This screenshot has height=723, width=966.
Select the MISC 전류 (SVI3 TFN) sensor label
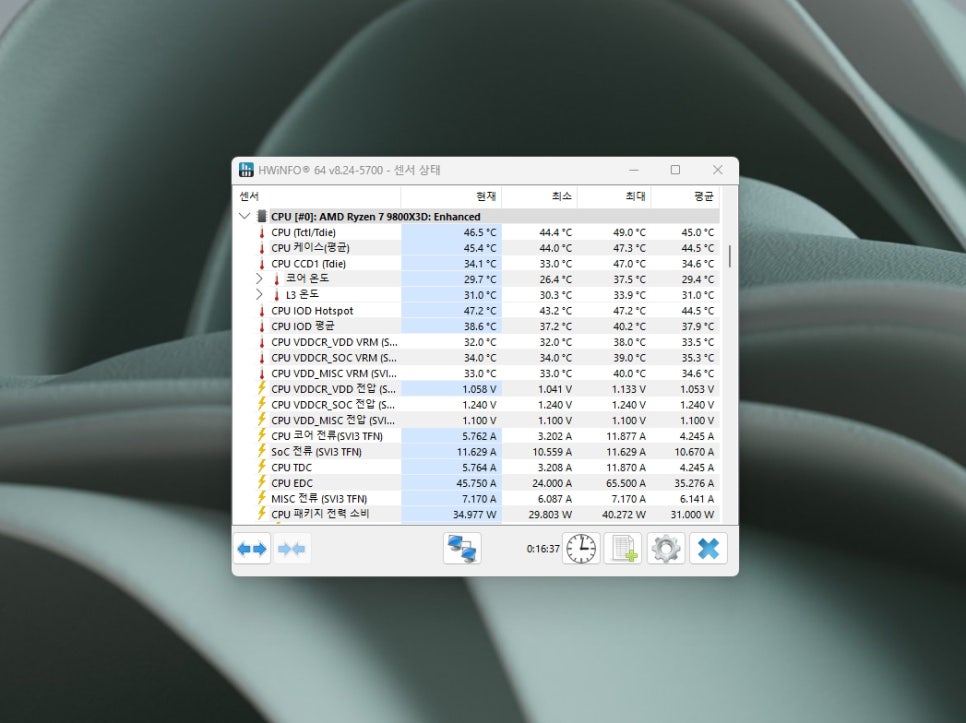click(x=319, y=499)
